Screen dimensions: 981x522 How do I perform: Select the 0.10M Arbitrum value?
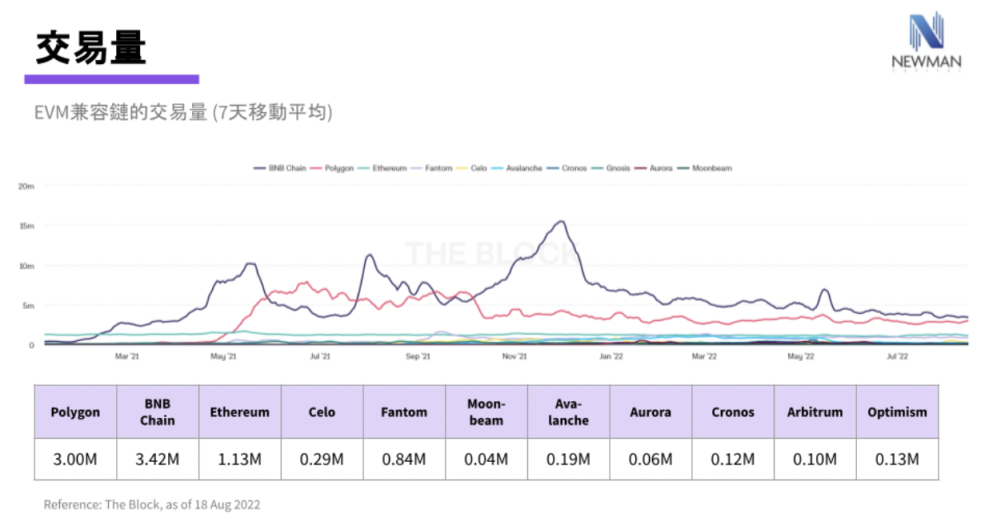(815, 459)
